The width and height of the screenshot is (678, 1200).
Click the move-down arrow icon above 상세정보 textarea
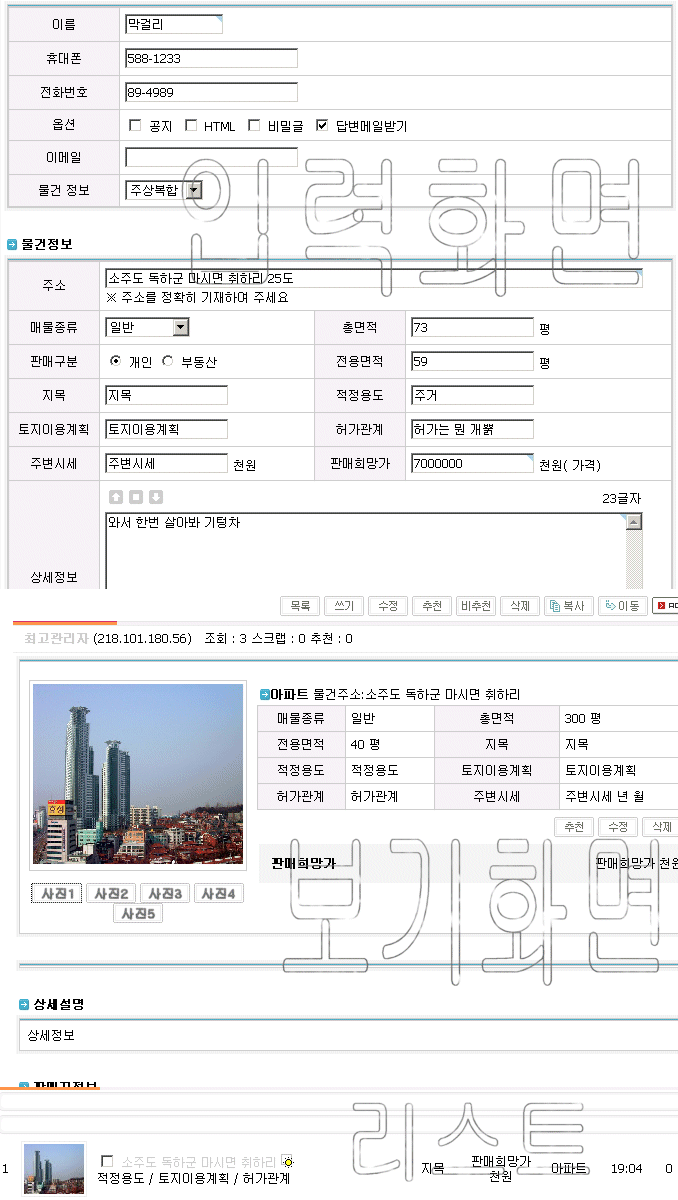156,497
